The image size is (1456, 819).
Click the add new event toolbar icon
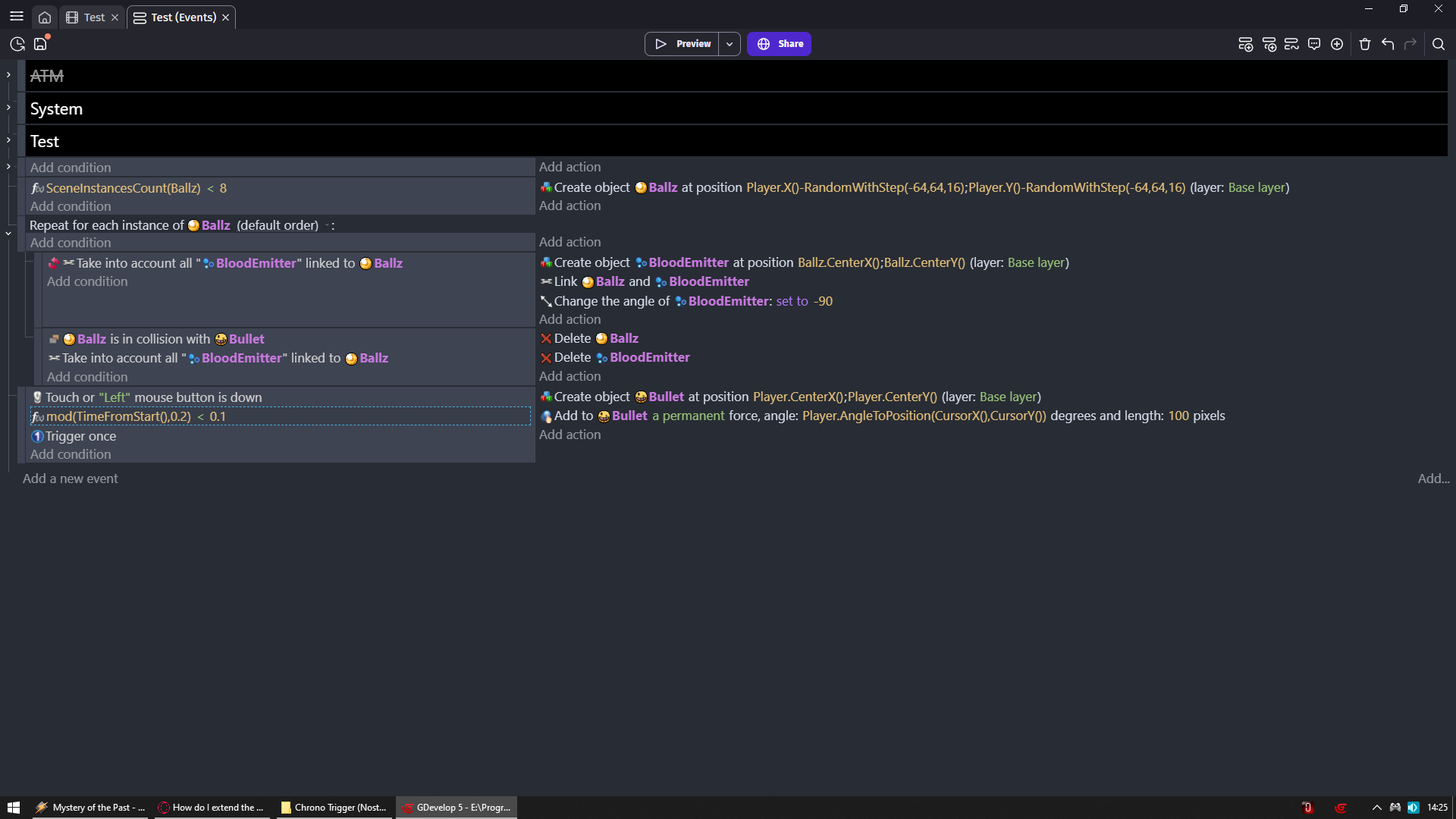coord(1245,44)
